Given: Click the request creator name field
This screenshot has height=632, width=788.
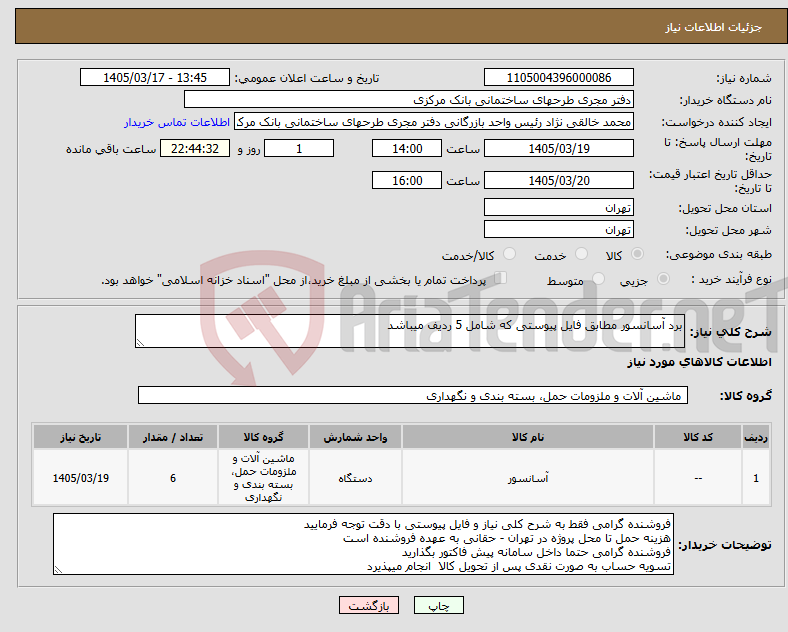Looking at the screenshot, I should 434,122.
